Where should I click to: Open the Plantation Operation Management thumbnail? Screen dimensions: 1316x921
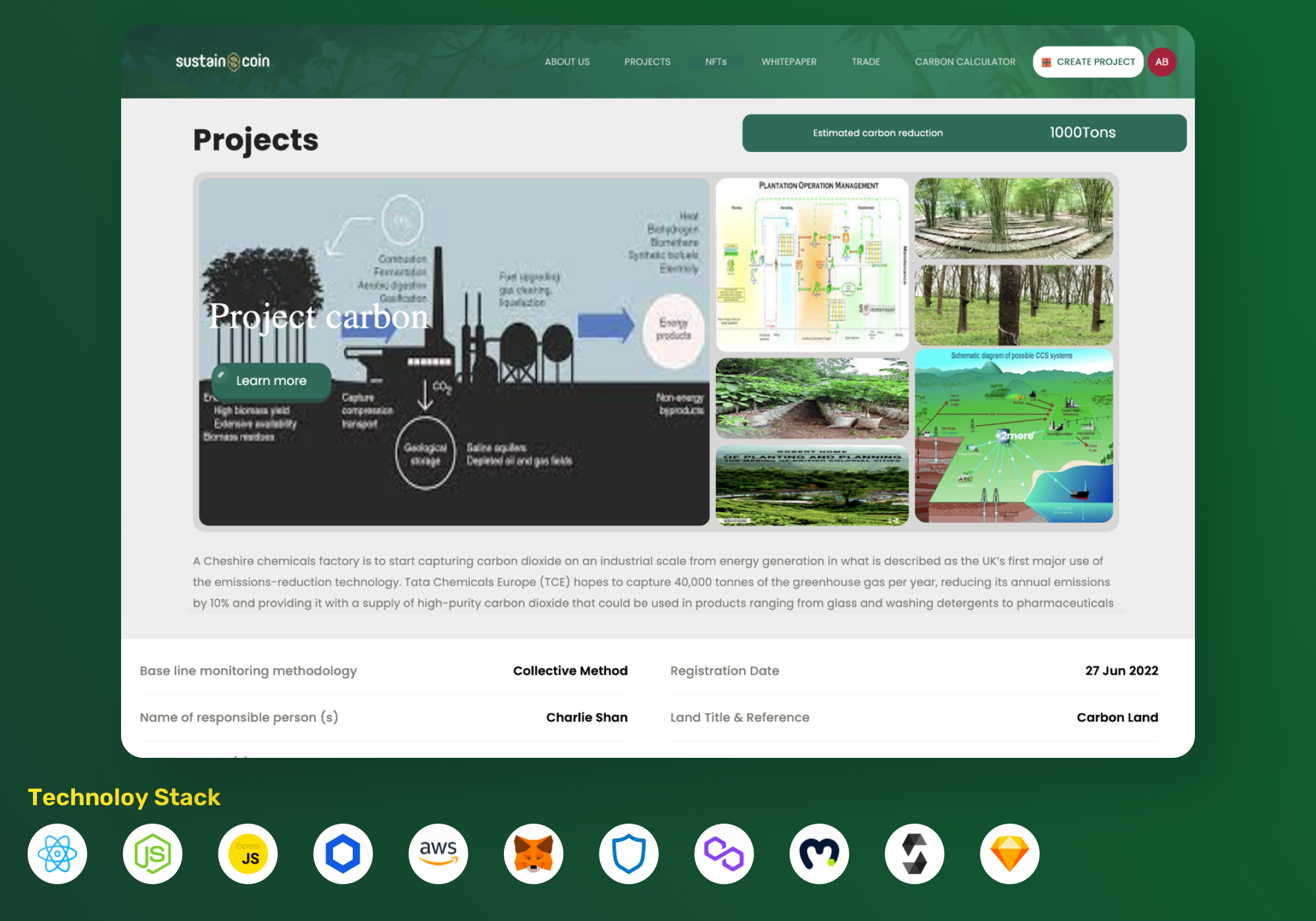(812, 264)
